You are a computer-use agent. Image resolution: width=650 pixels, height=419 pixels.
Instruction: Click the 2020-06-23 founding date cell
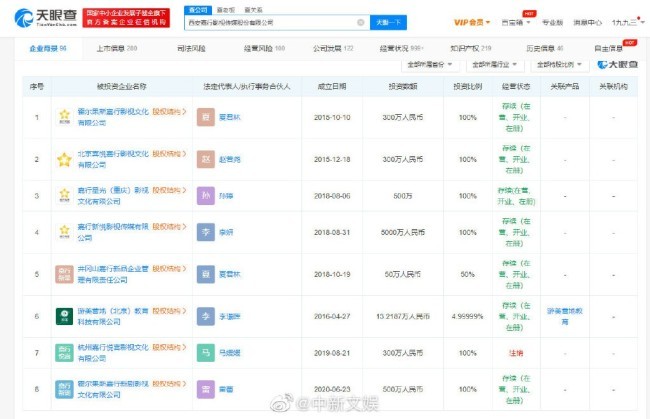[x=332, y=390]
